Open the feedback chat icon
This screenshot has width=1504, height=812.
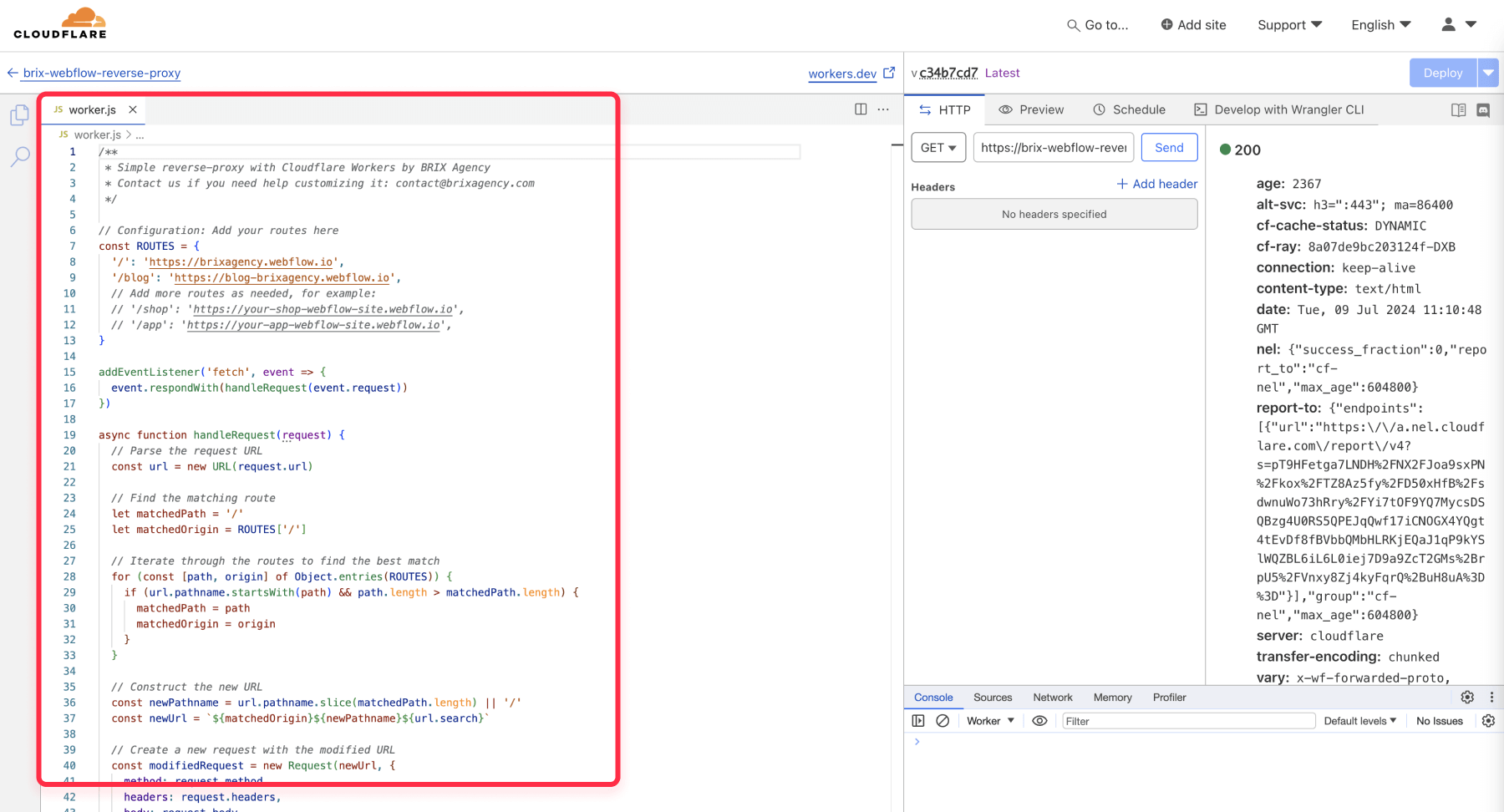1483,110
